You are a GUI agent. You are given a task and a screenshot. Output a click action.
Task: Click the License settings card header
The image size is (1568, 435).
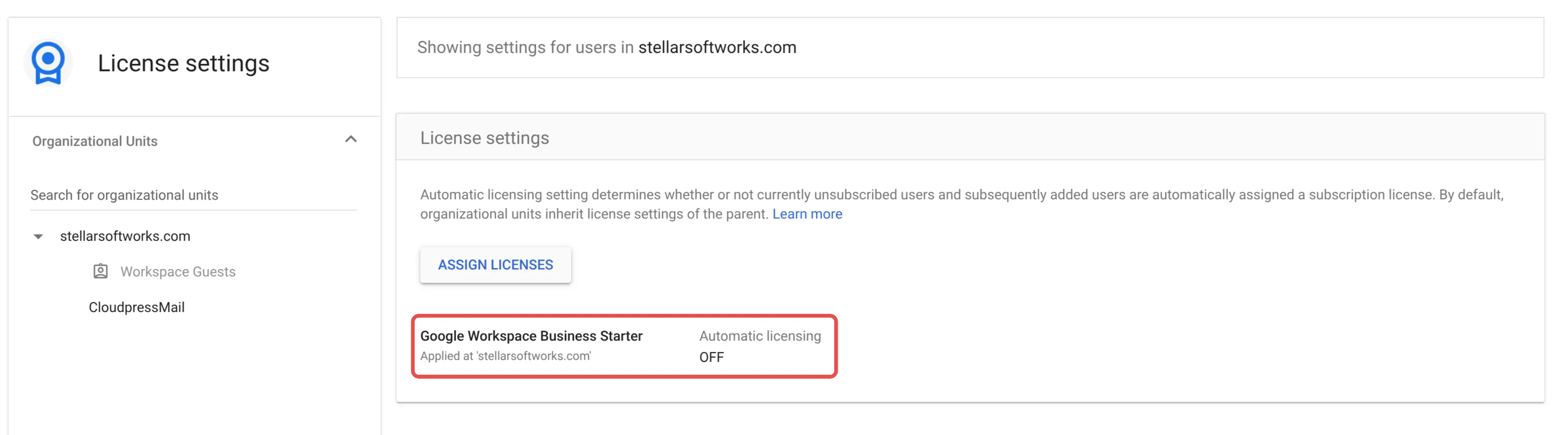[x=970, y=137]
